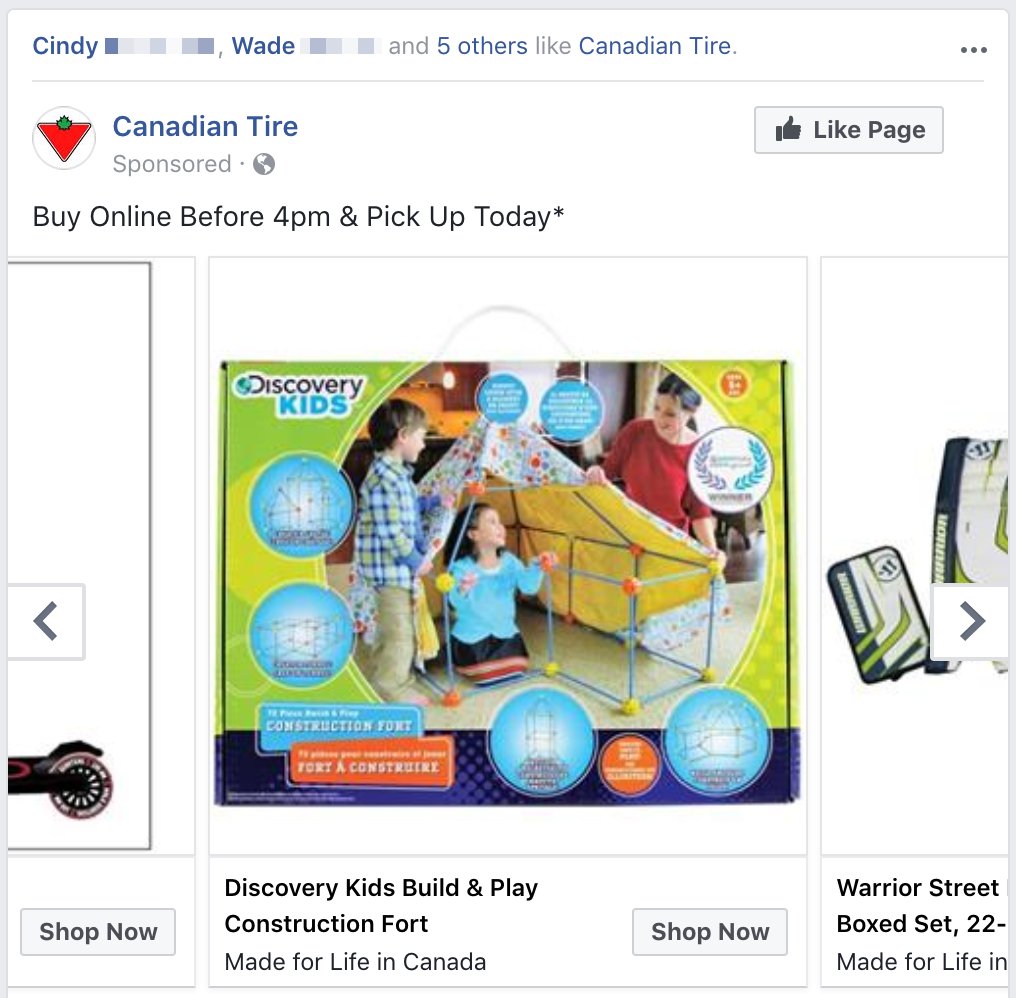Show the 5 others who like this
Image resolution: width=1016 pixels, height=998 pixels.
(482, 46)
